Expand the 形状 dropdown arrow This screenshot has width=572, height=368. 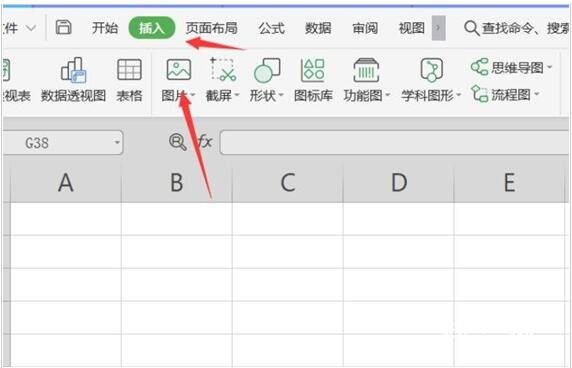pyautogui.click(x=281, y=96)
